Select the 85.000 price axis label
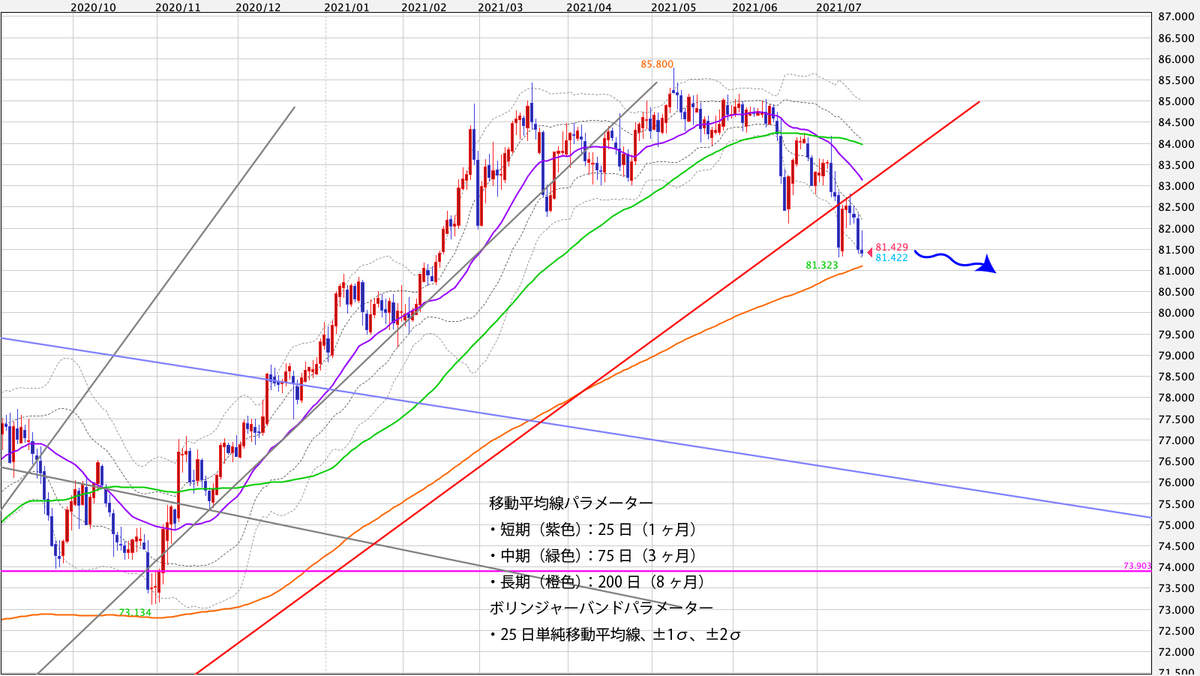Viewport: 1200px width, 676px height. coord(1178,102)
